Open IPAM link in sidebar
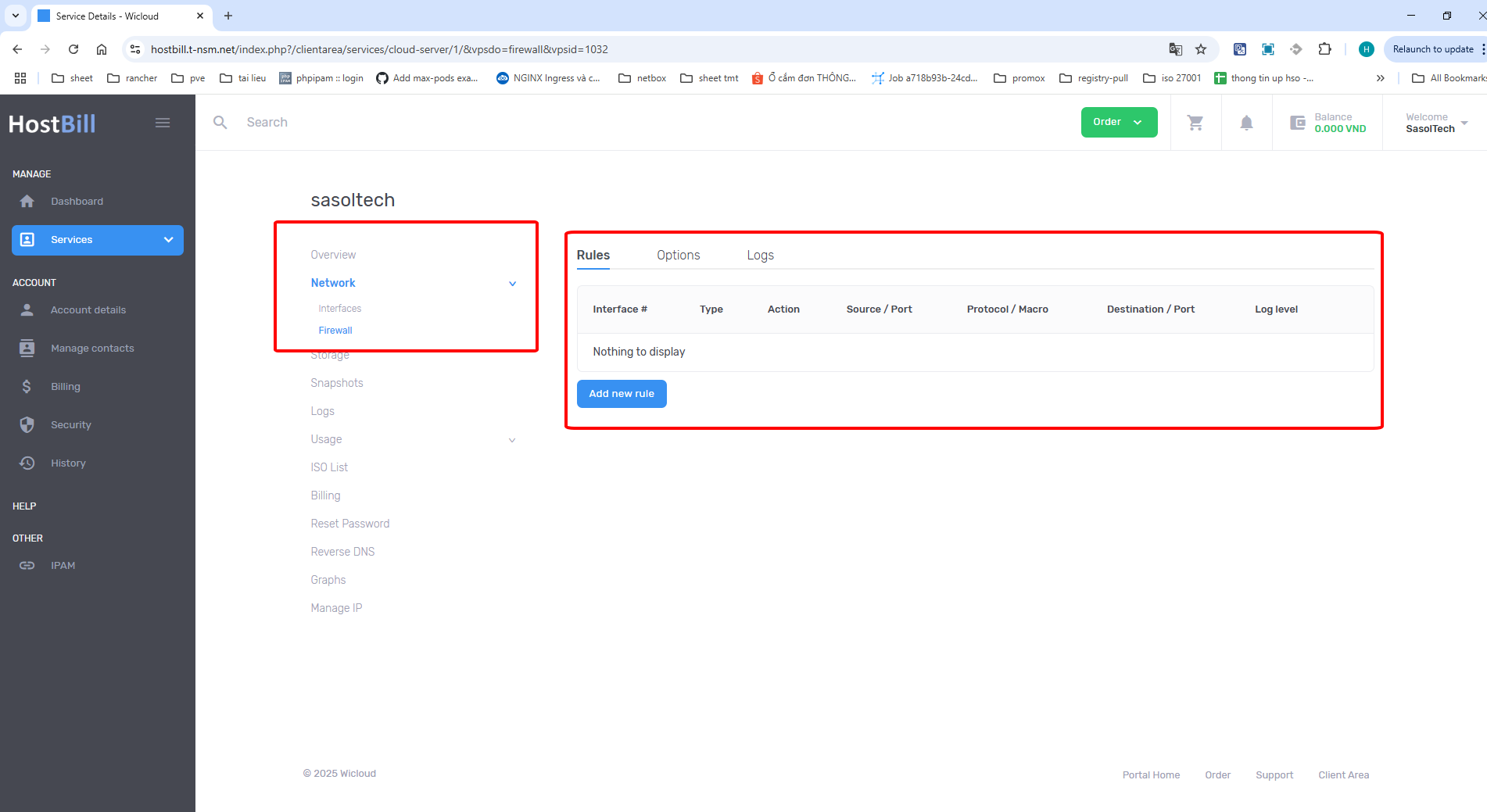 [x=63, y=566]
